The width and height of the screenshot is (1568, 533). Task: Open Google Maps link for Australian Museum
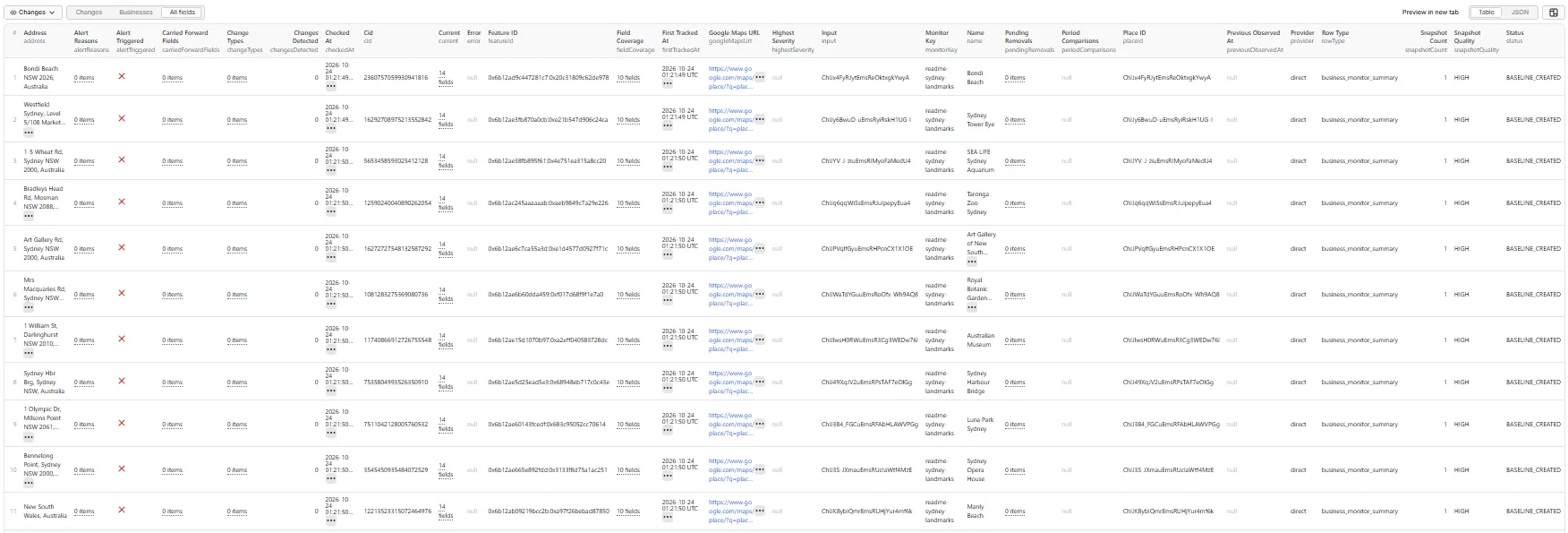(731, 340)
